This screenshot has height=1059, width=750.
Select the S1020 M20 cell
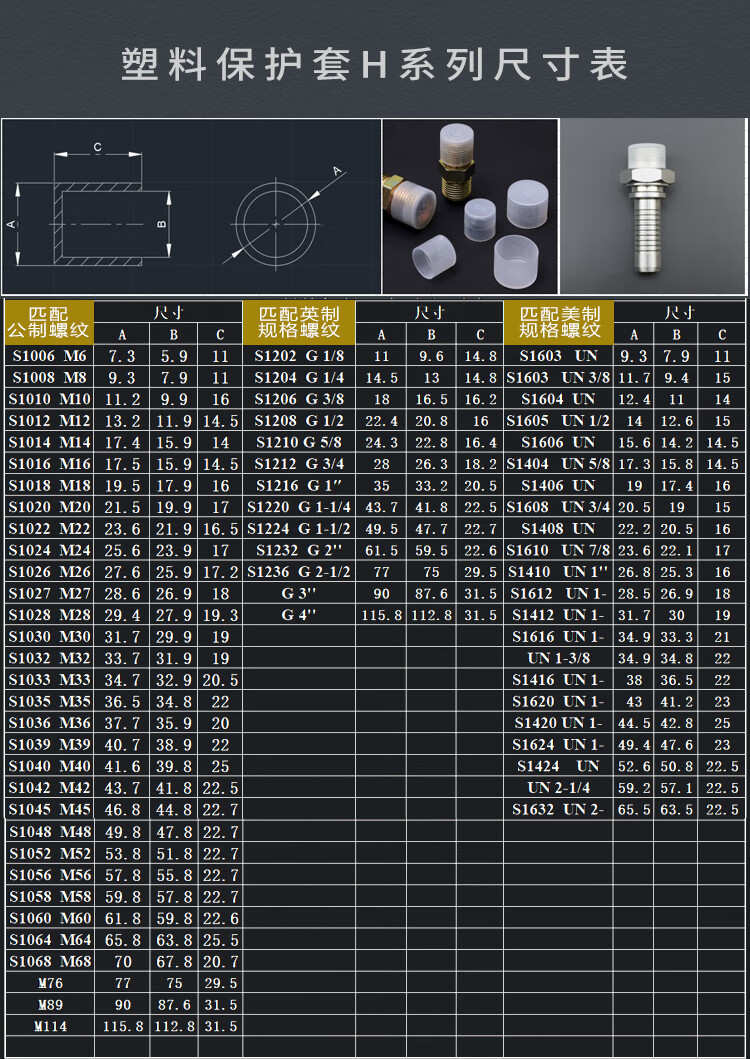click(x=49, y=507)
